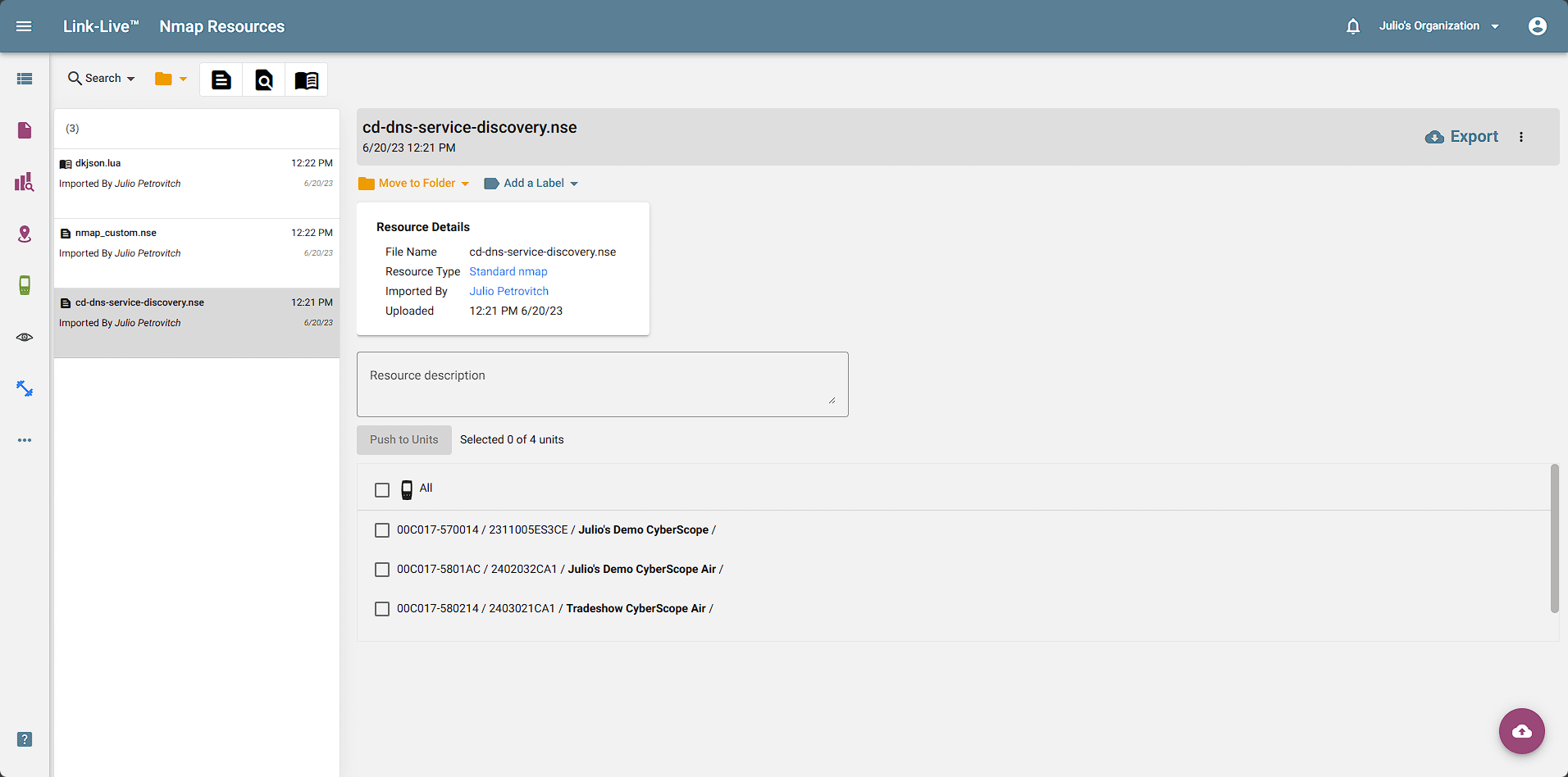This screenshot has height=777, width=1568.
Task: Open the Map view from the sidebar
Action: coord(24,234)
